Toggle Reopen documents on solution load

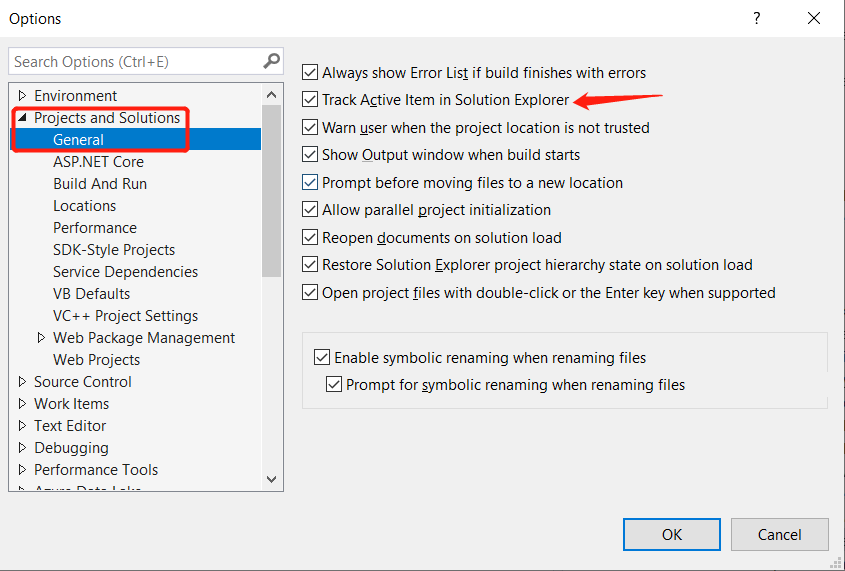pos(310,238)
